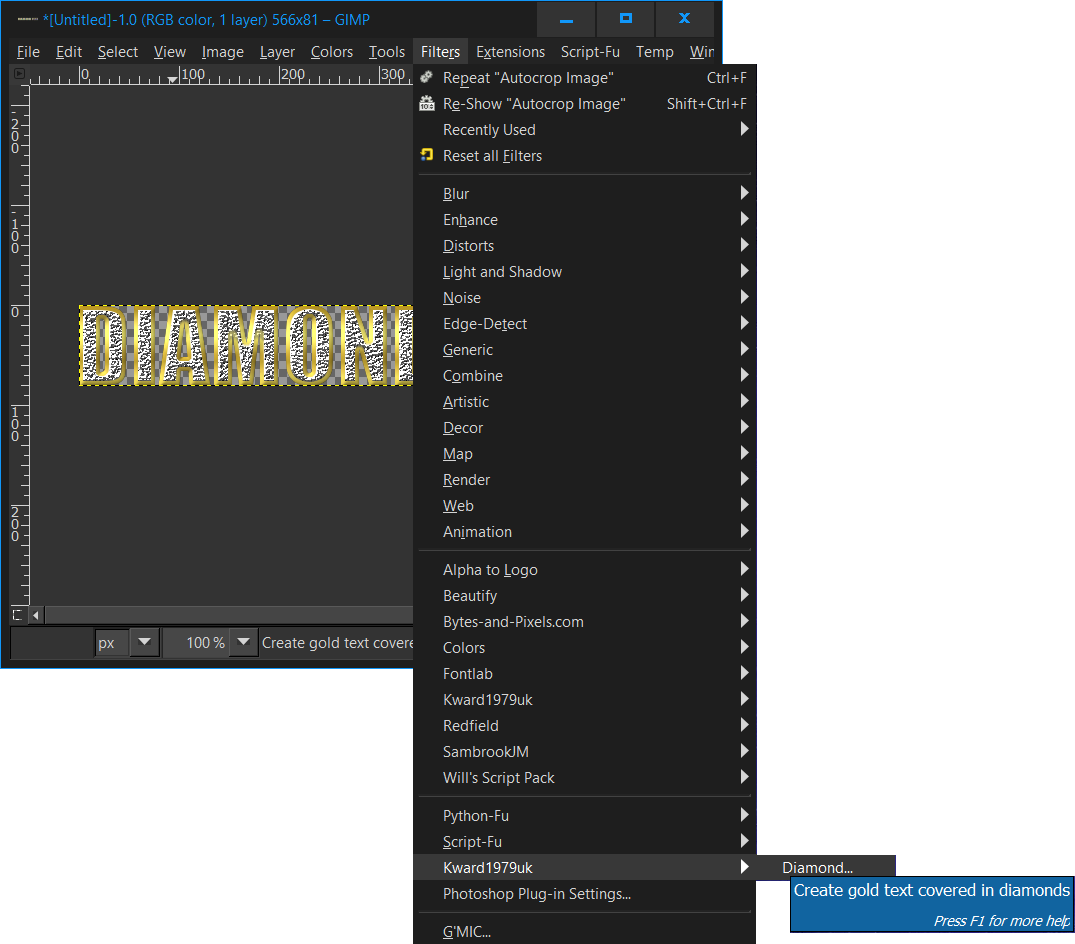The height and width of the screenshot is (944, 1075).
Task: Open the Animation submenu
Action: (x=584, y=532)
